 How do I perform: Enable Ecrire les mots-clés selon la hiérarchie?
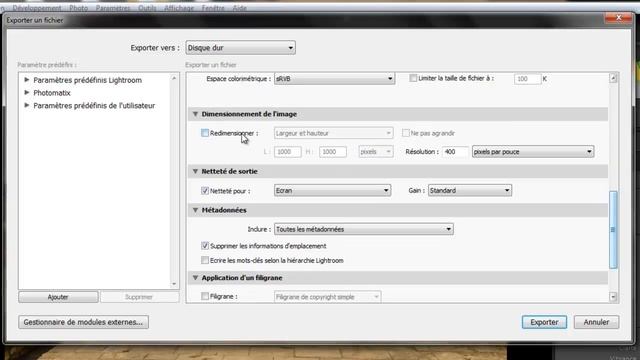(205, 260)
